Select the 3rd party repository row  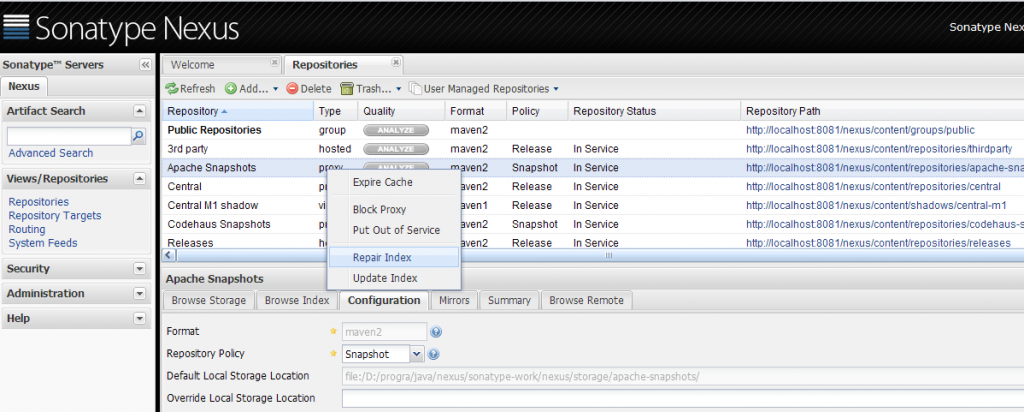(x=592, y=150)
